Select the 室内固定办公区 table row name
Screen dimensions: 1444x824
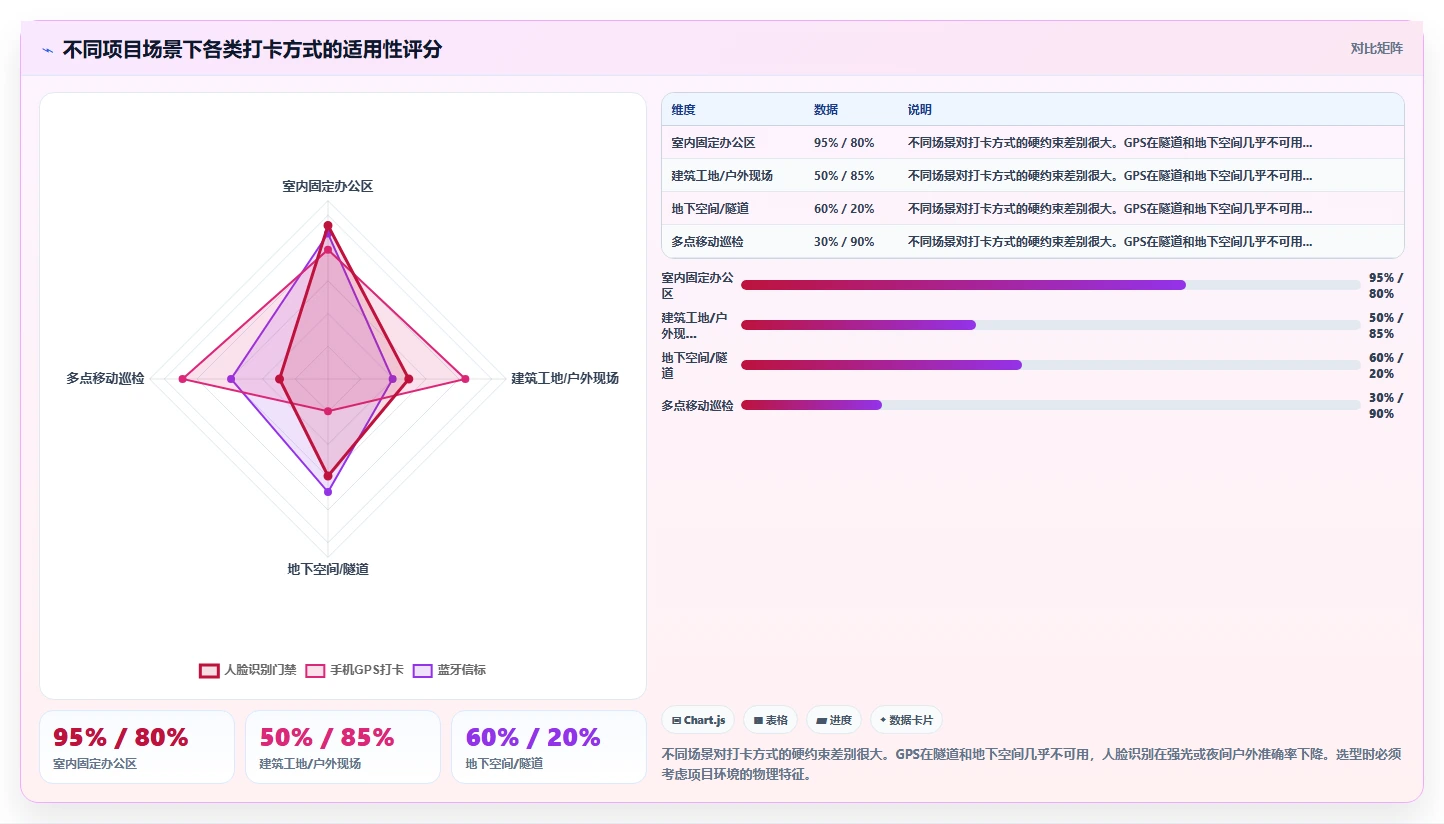pos(713,143)
